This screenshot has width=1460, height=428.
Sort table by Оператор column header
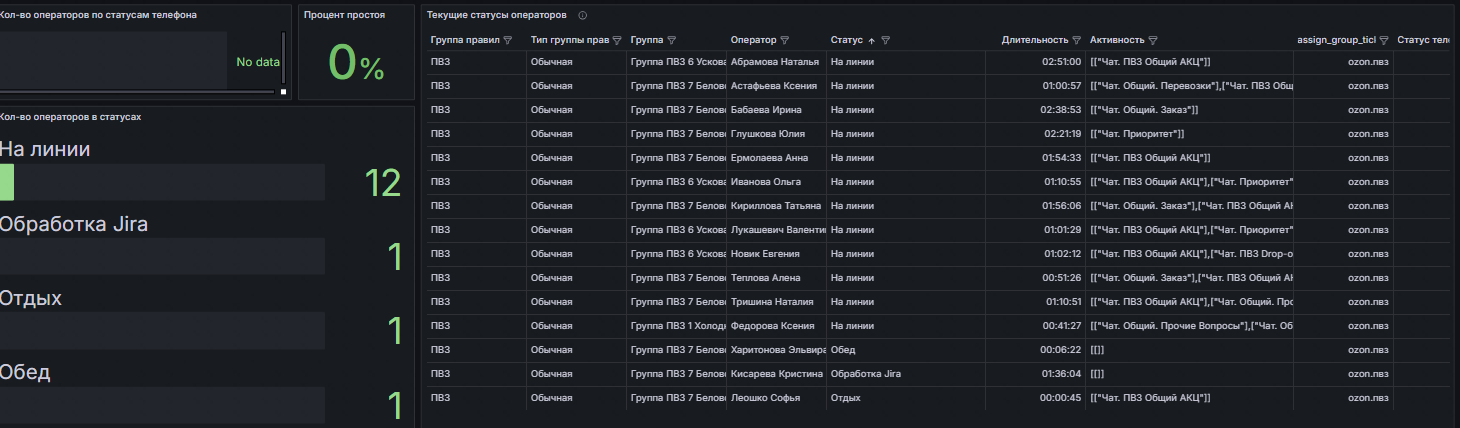(754, 40)
